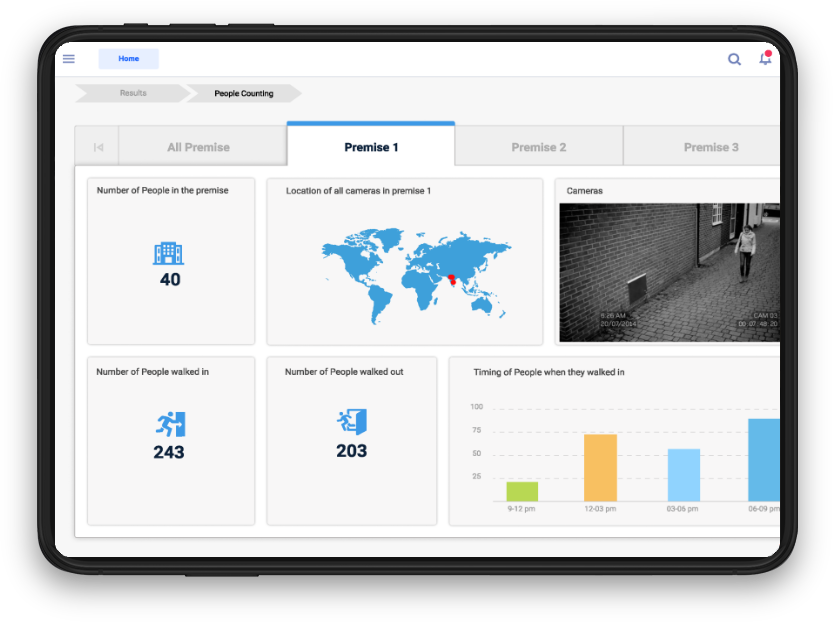Viewport: 833px width, 622px height.
Task: Open the Premise 3 tab
Action: [x=701, y=147]
